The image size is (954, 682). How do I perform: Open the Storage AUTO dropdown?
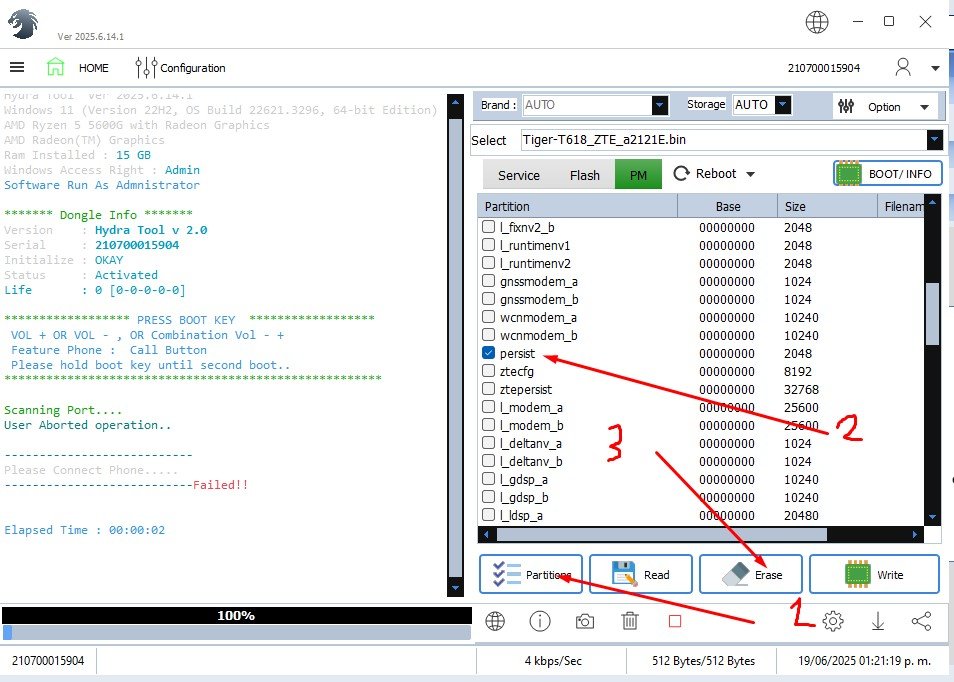tap(782, 105)
